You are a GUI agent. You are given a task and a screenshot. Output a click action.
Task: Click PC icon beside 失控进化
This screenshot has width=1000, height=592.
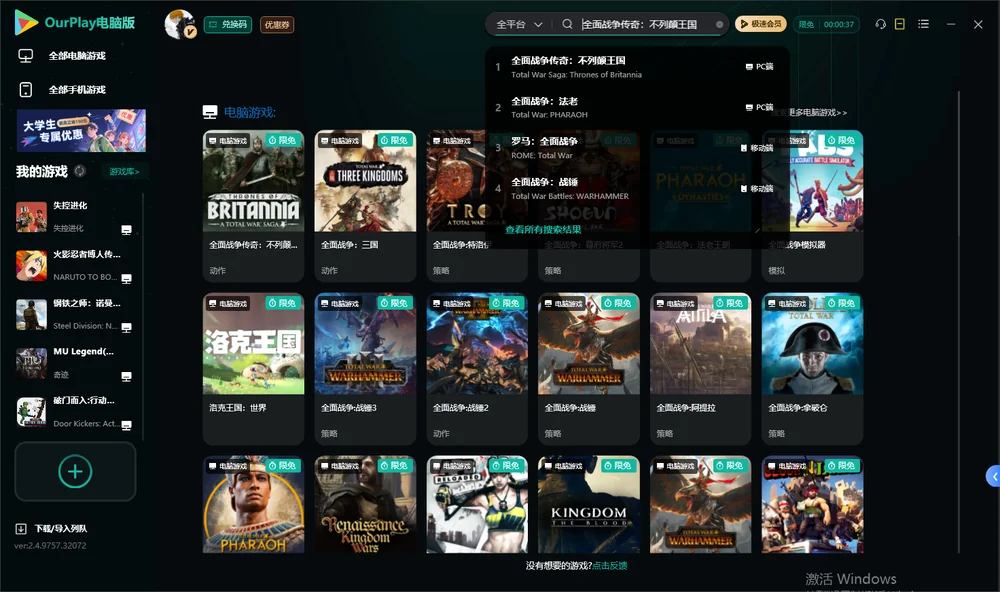coord(126,230)
